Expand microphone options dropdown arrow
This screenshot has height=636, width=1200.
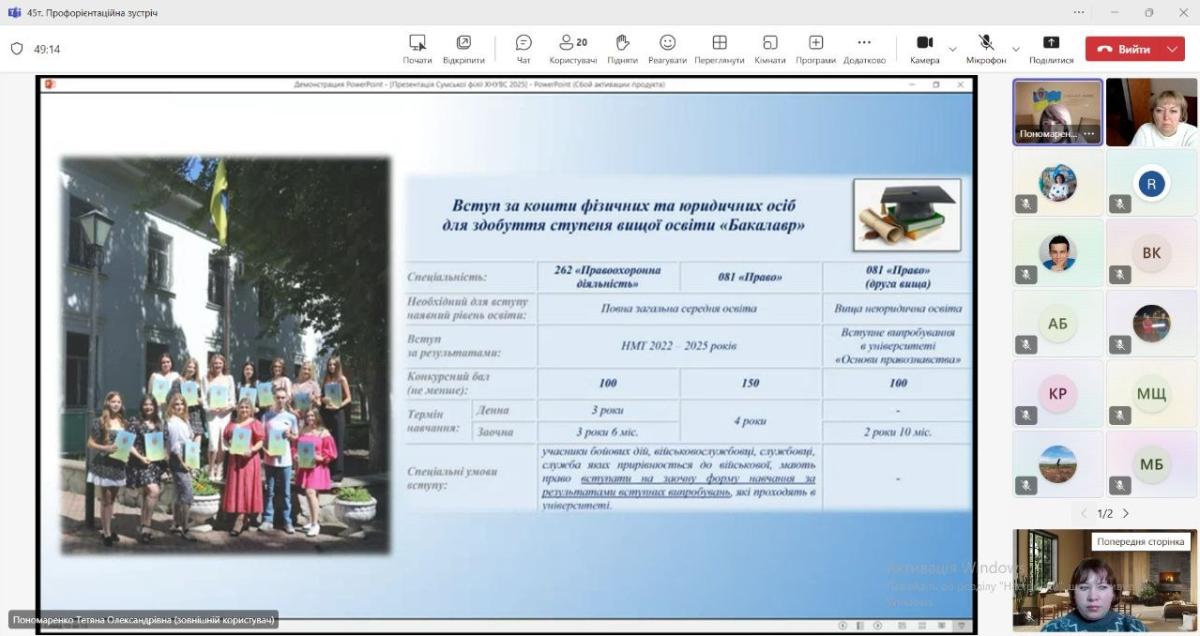(1016, 49)
